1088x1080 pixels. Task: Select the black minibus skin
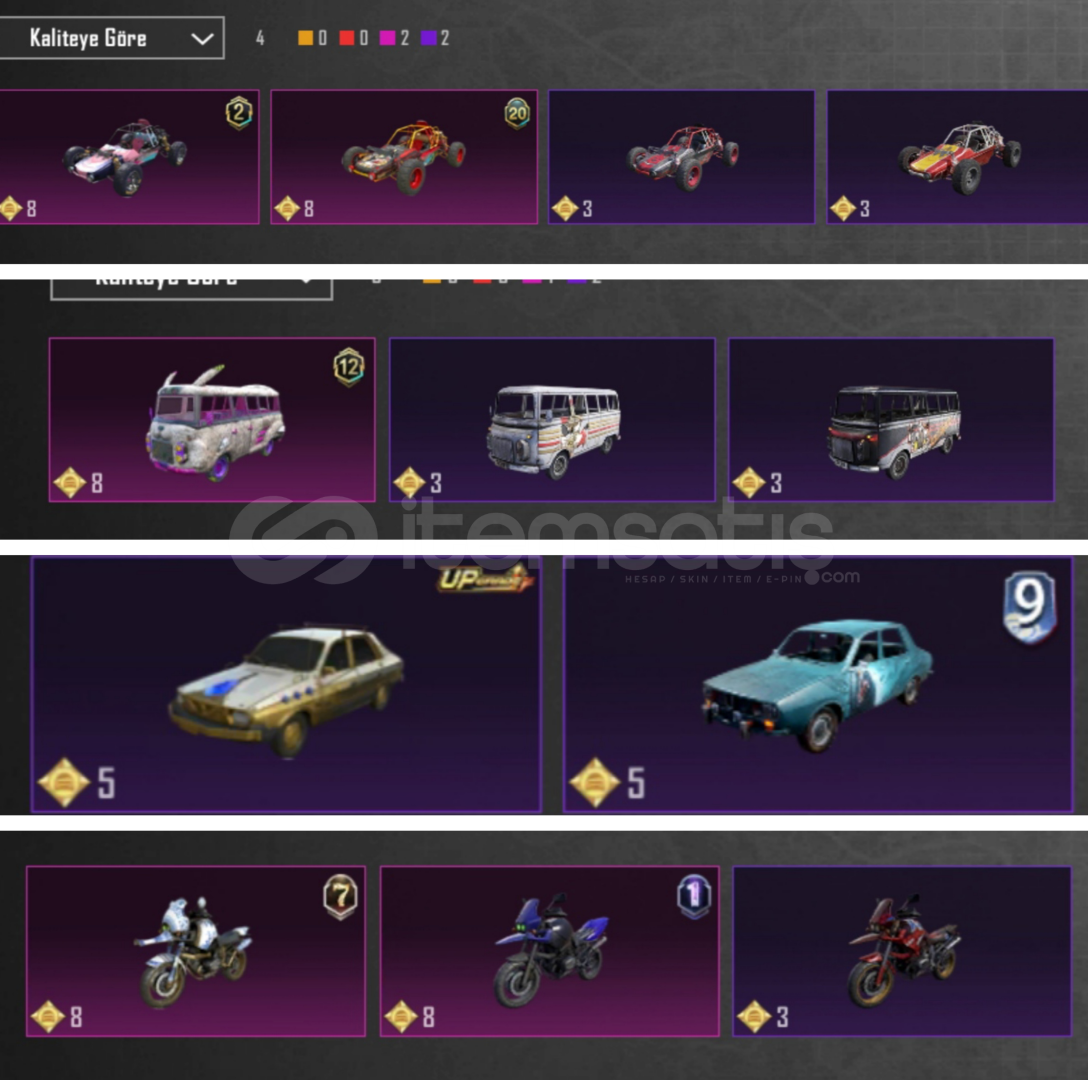(891, 420)
